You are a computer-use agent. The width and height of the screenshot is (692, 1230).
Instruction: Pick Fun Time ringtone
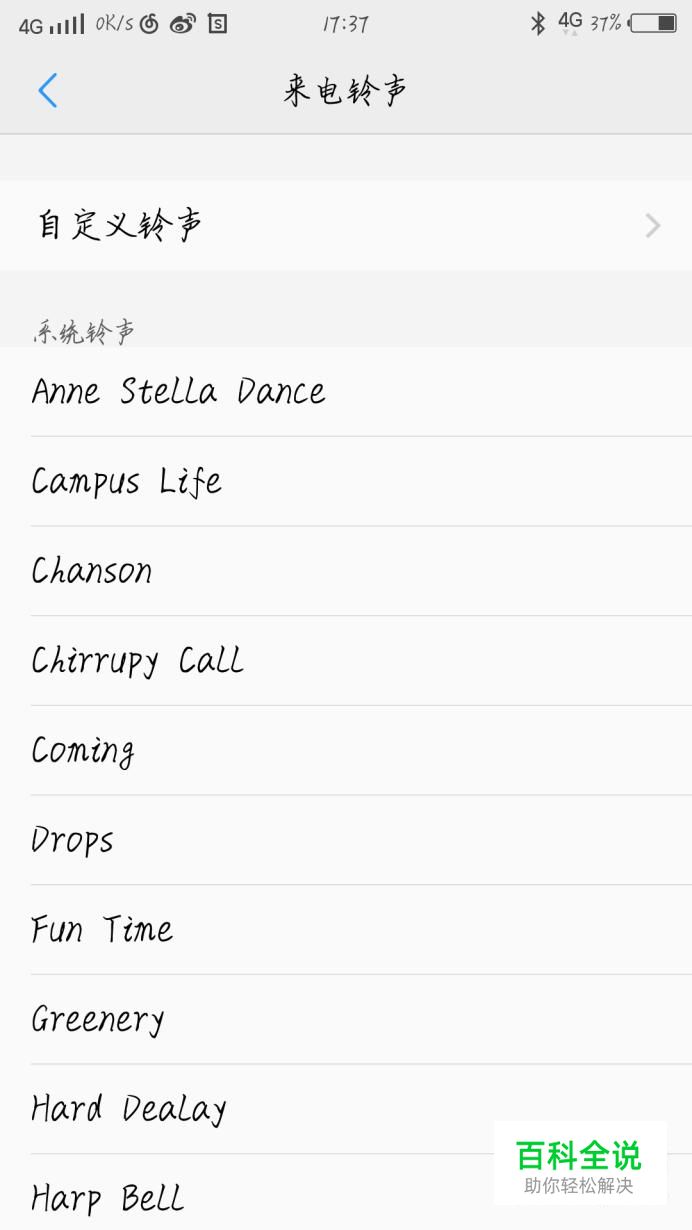pyautogui.click(x=102, y=930)
